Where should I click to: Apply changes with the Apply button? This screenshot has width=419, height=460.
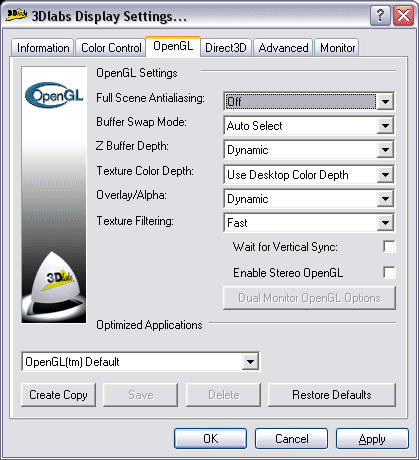pyautogui.click(x=372, y=439)
